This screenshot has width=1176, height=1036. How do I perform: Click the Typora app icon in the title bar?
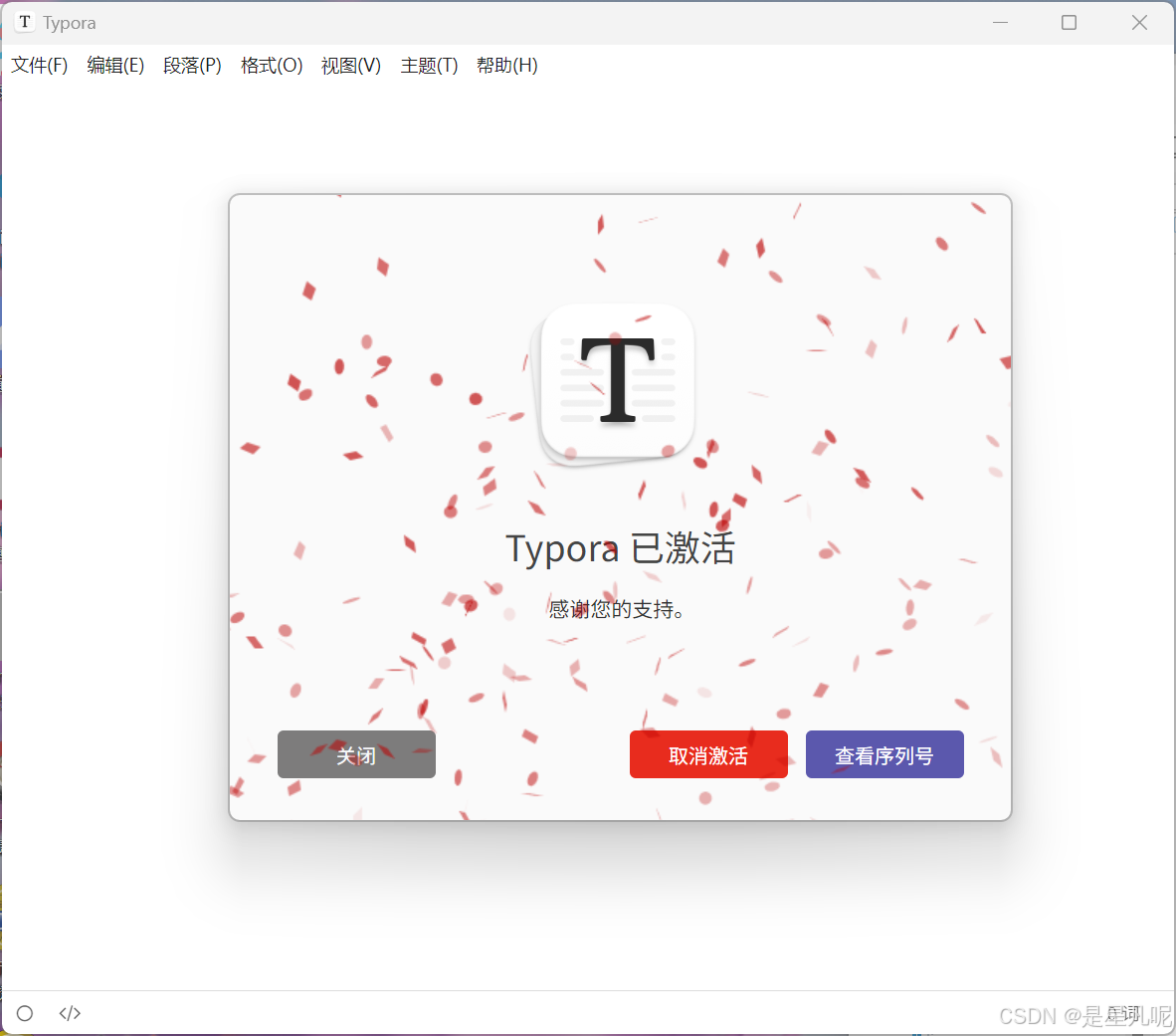tap(25, 22)
